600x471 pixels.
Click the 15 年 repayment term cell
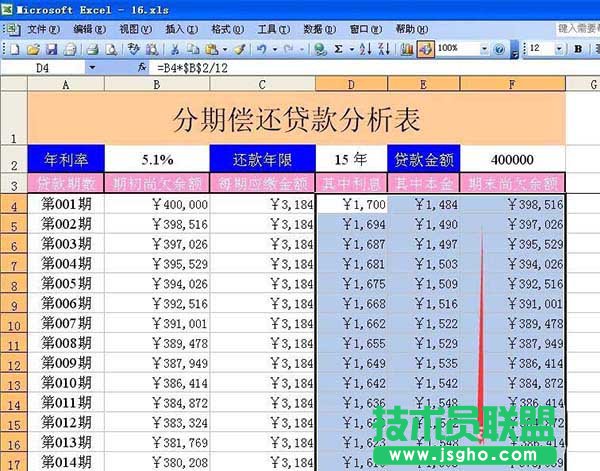(351, 158)
